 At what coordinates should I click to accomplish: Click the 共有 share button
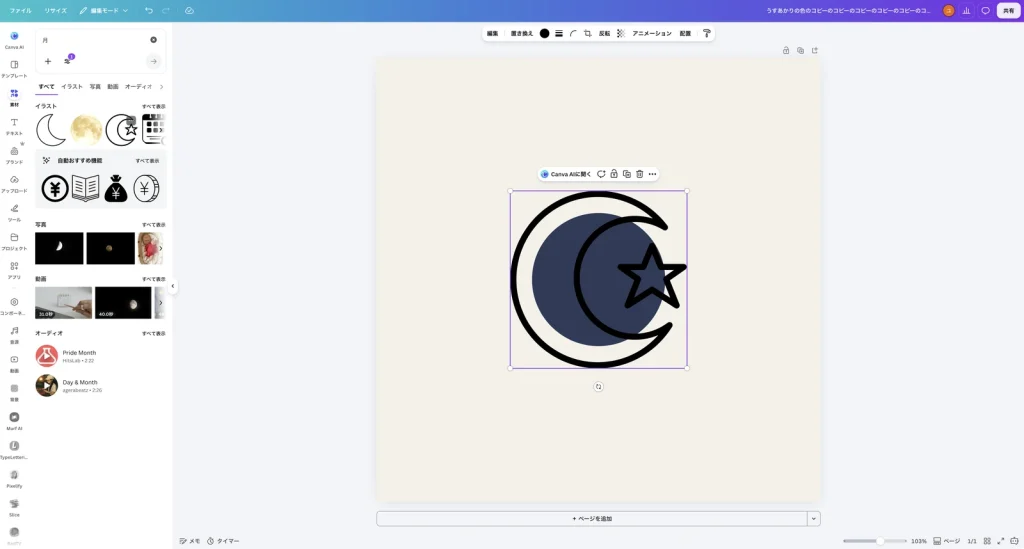tap(1008, 10)
